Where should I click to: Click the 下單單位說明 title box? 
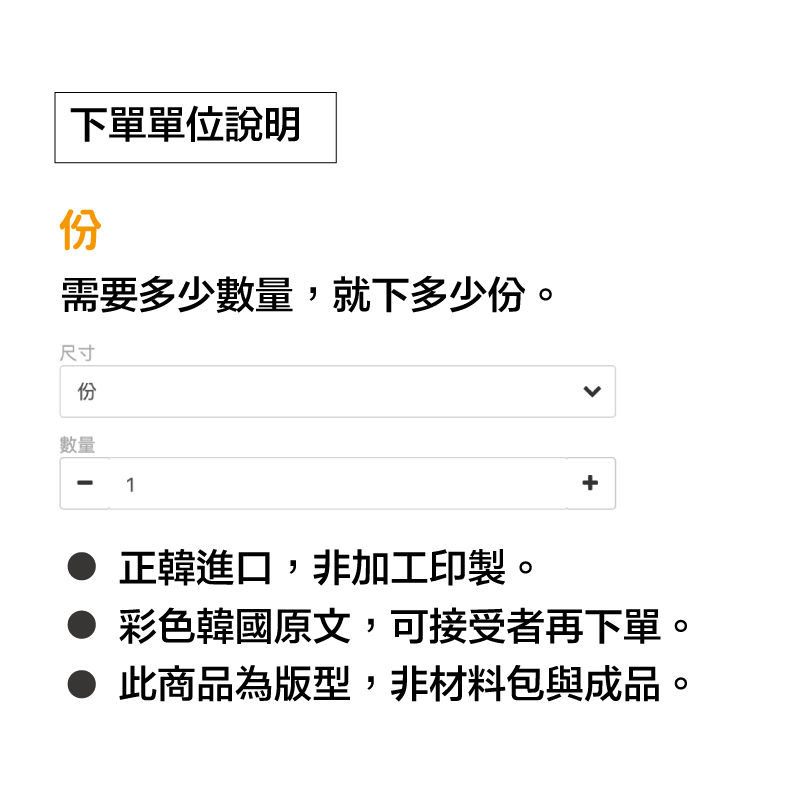195,127
